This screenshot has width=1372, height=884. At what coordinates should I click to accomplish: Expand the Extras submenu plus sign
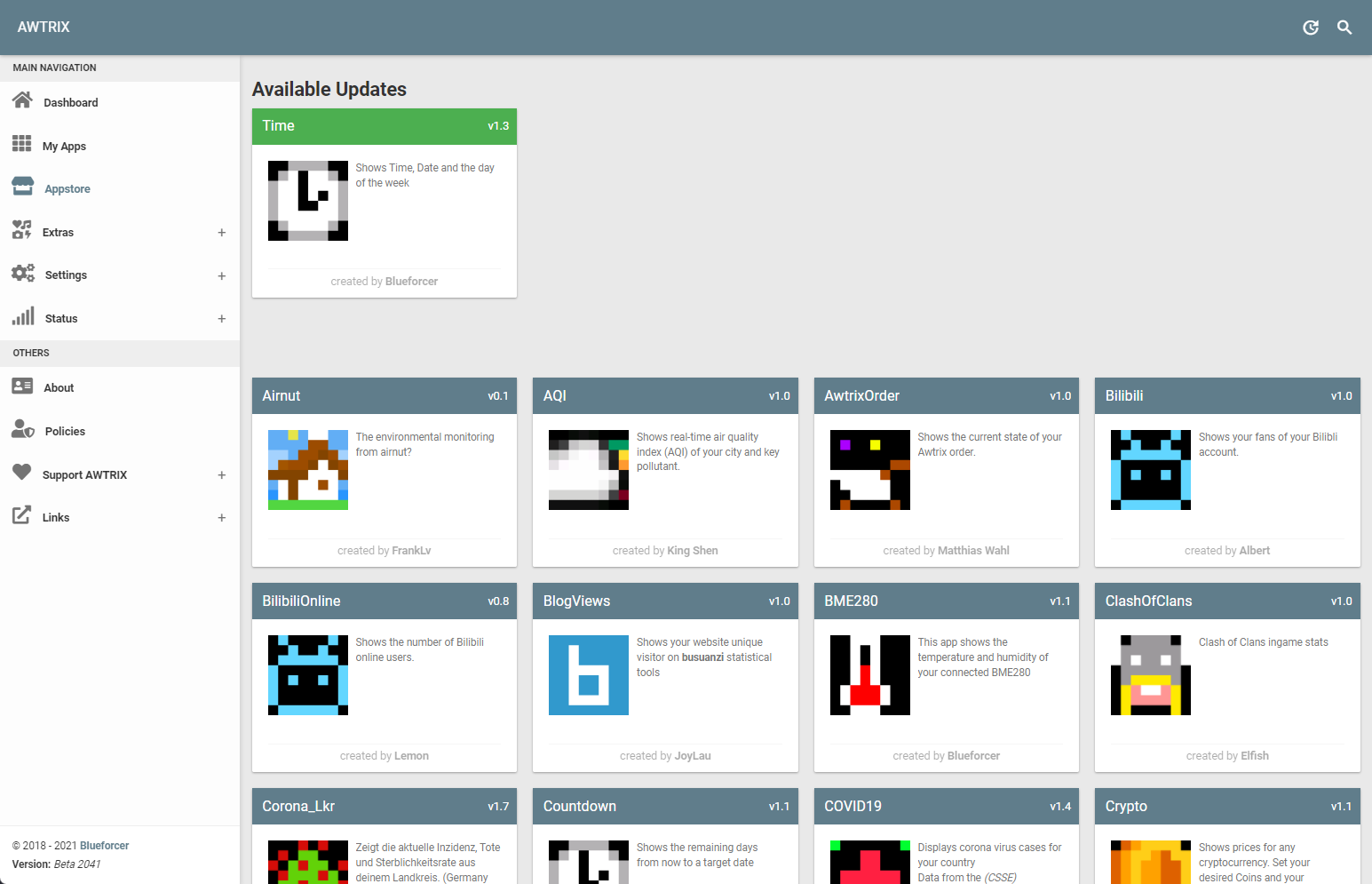click(x=222, y=233)
